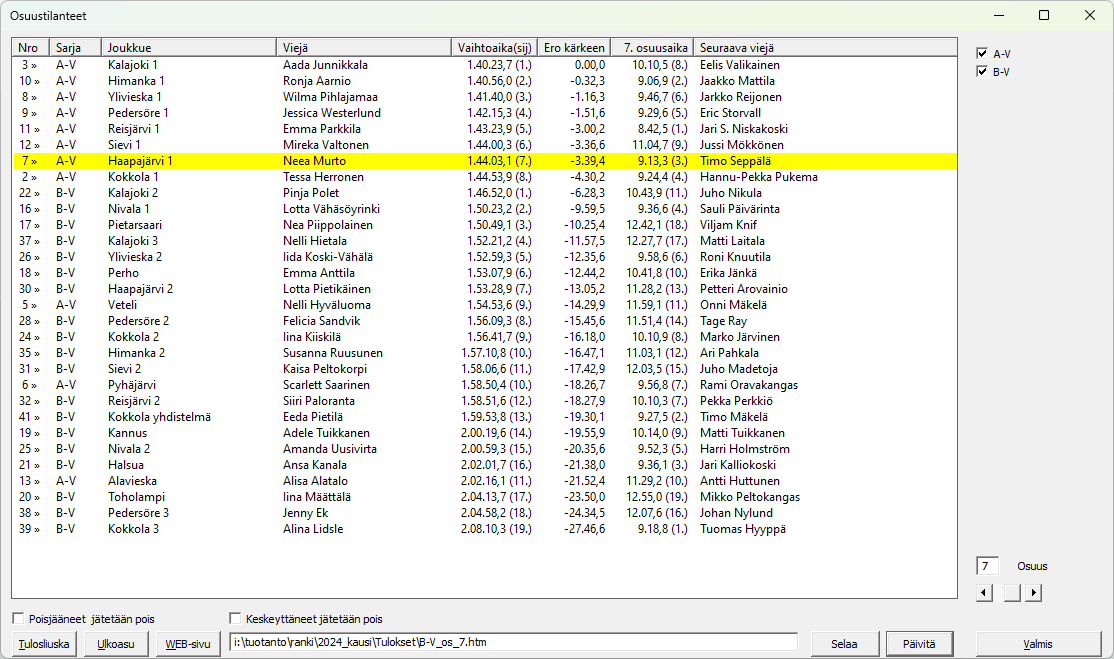Click the Selaa browse button
The width and height of the screenshot is (1114, 659).
(x=843, y=644)
